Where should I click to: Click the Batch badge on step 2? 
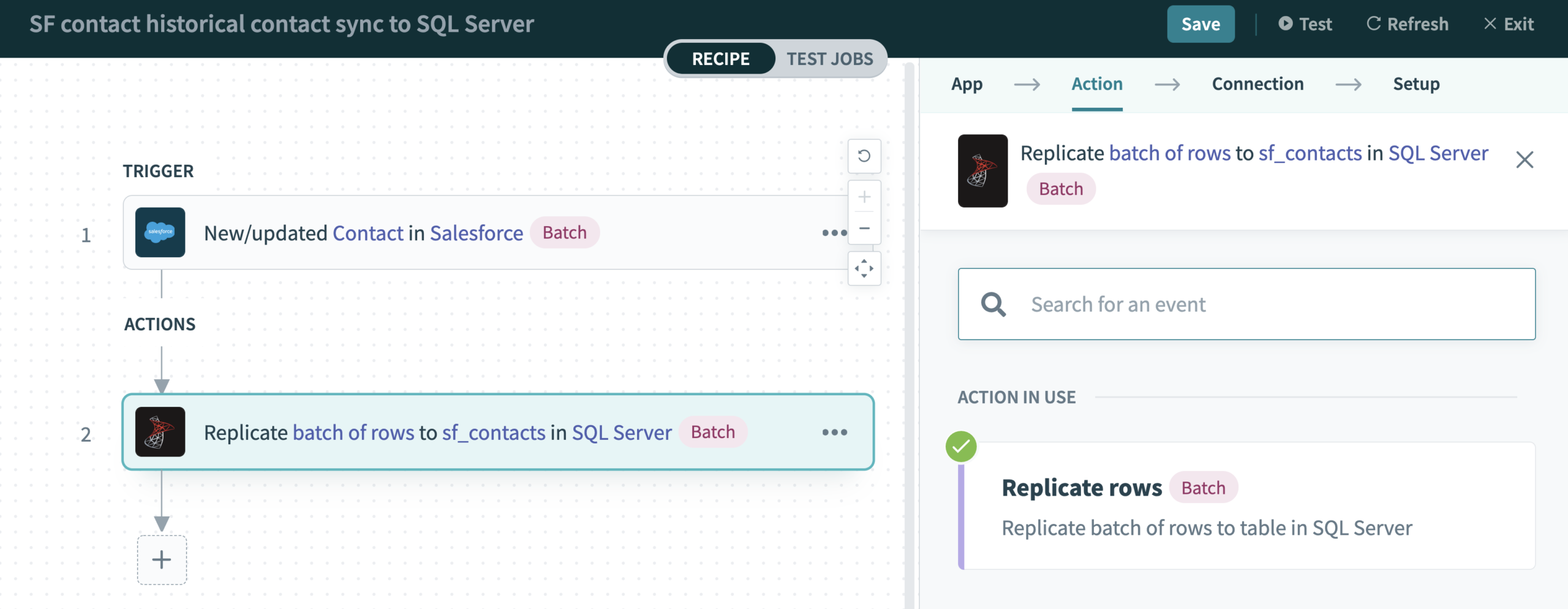coord(713,432)
